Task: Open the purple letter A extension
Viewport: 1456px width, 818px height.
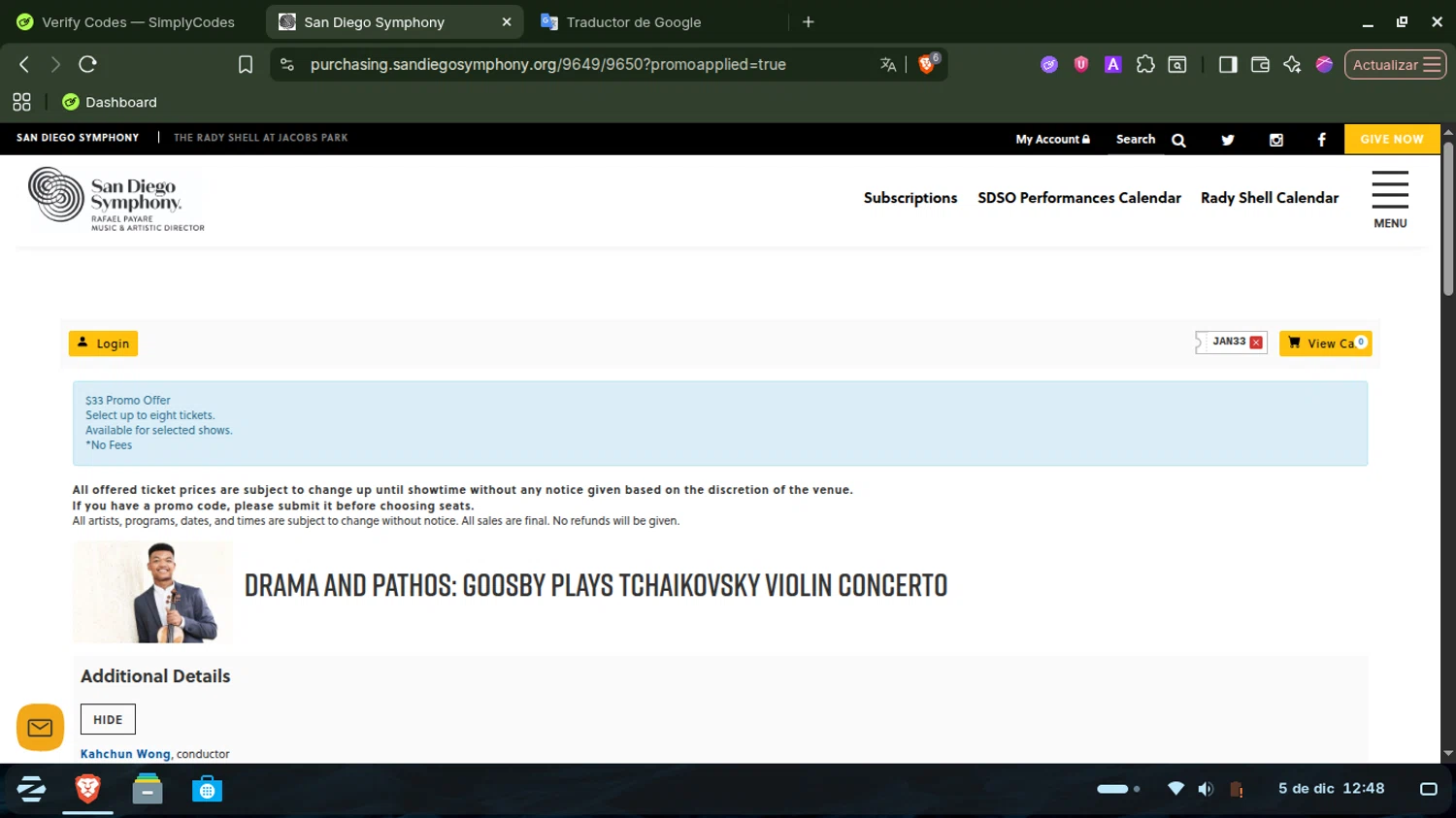Action: pyautogui.click(x=1113, y=64)
